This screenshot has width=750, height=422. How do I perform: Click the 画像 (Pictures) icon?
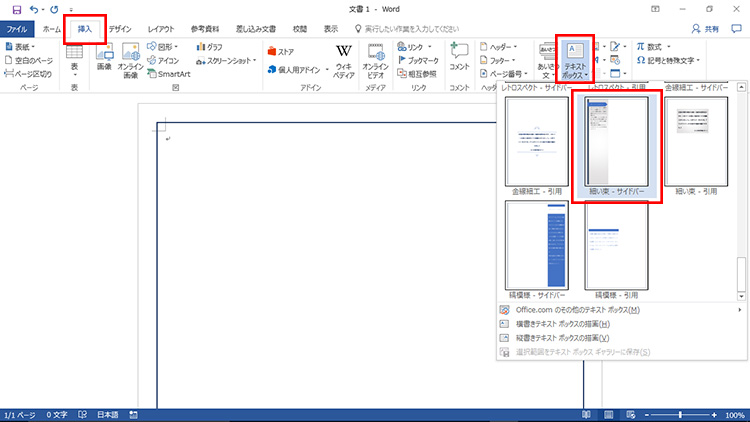[104, 58]
